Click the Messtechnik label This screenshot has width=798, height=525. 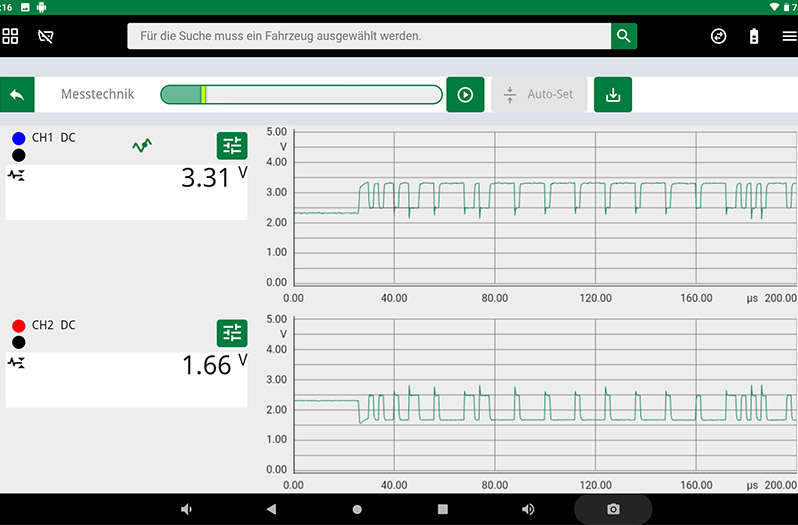tap(98, 94)
